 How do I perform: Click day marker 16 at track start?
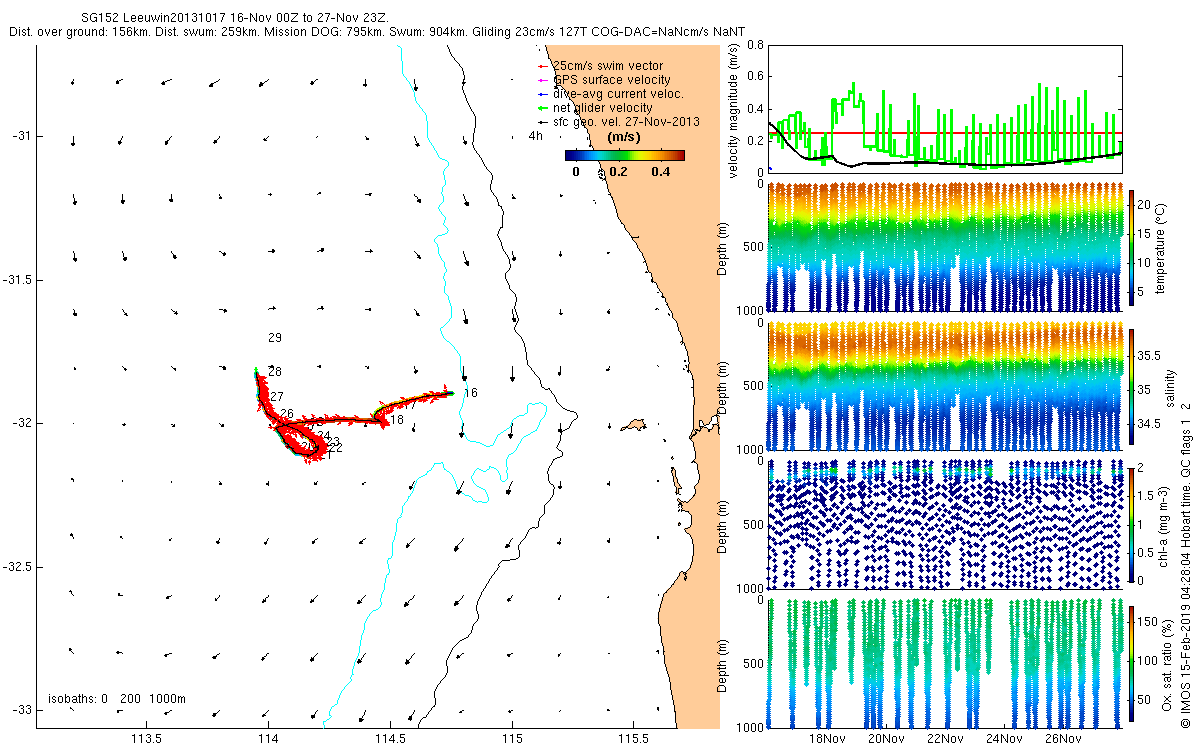coord(471,393)
